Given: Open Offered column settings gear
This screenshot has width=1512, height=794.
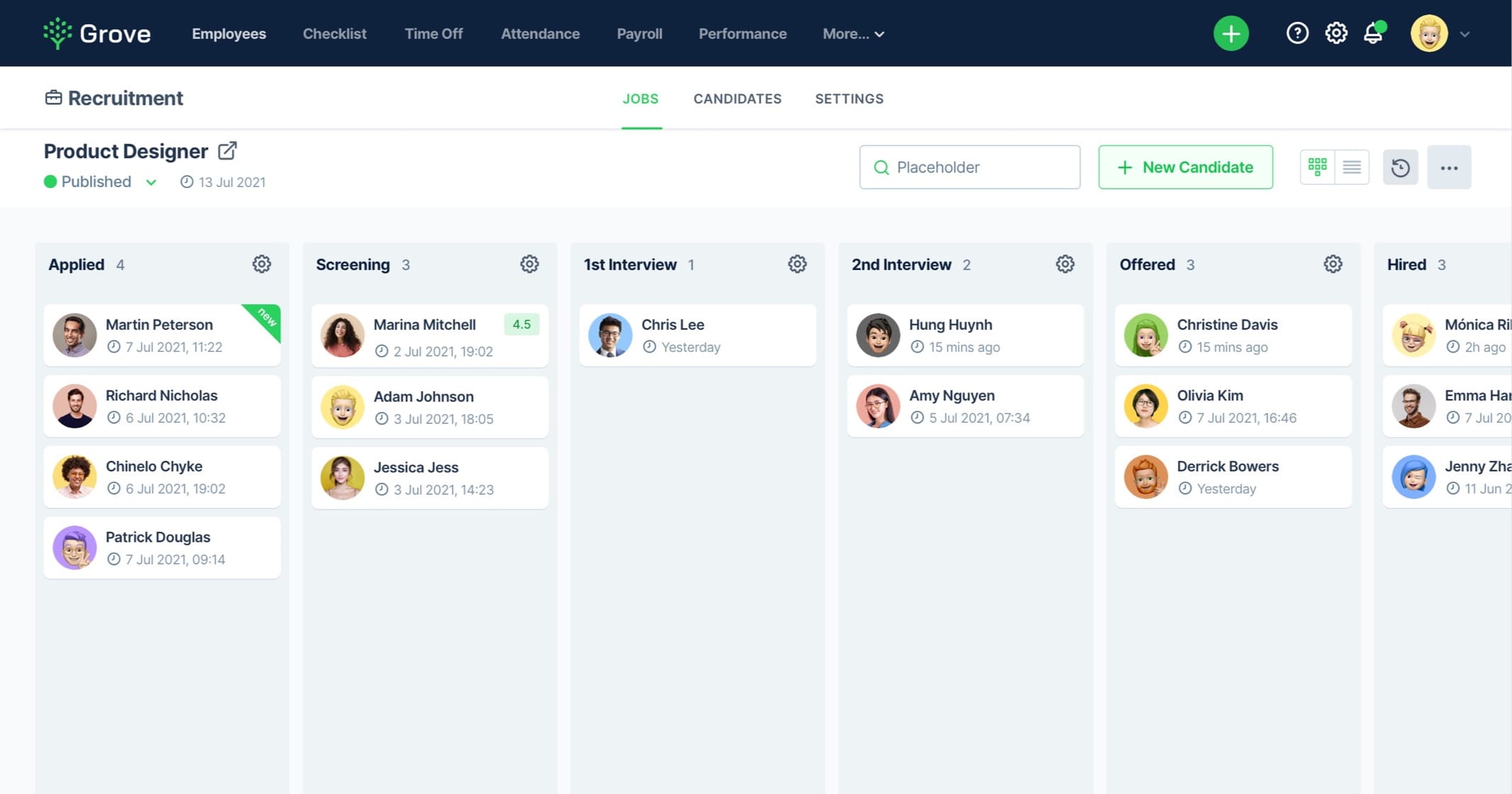Looking at the screenshot, I should (1333, 264).
